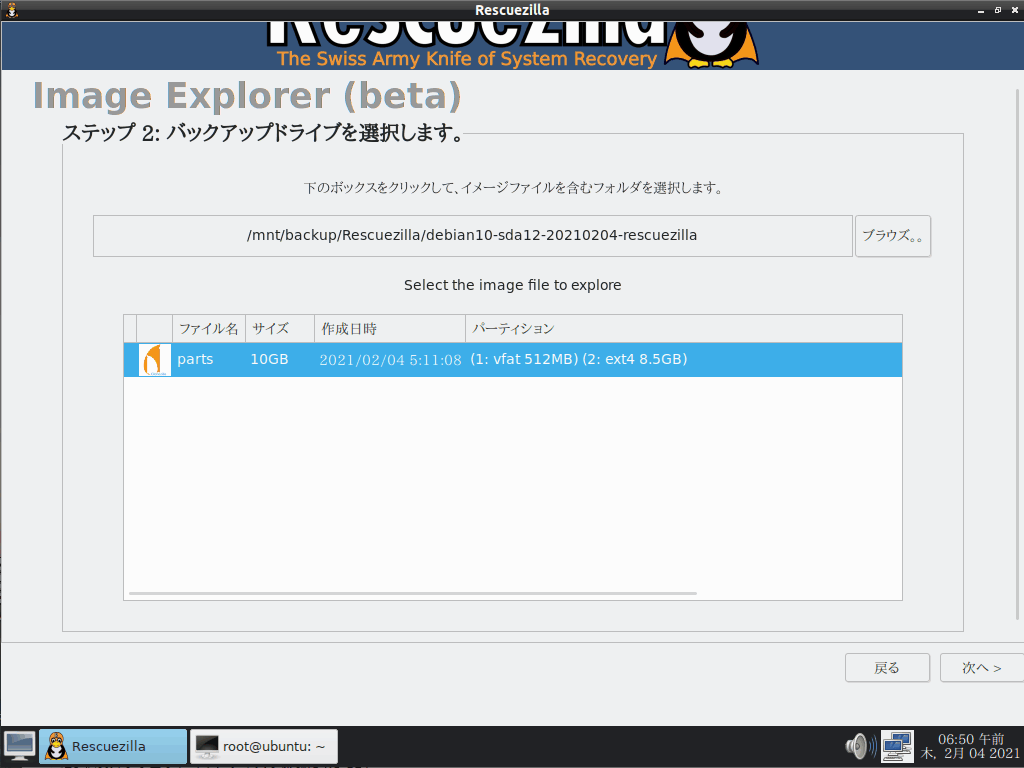Click the ブラウズ browse button
1024x768 pixels.
(x=893, y=236)
